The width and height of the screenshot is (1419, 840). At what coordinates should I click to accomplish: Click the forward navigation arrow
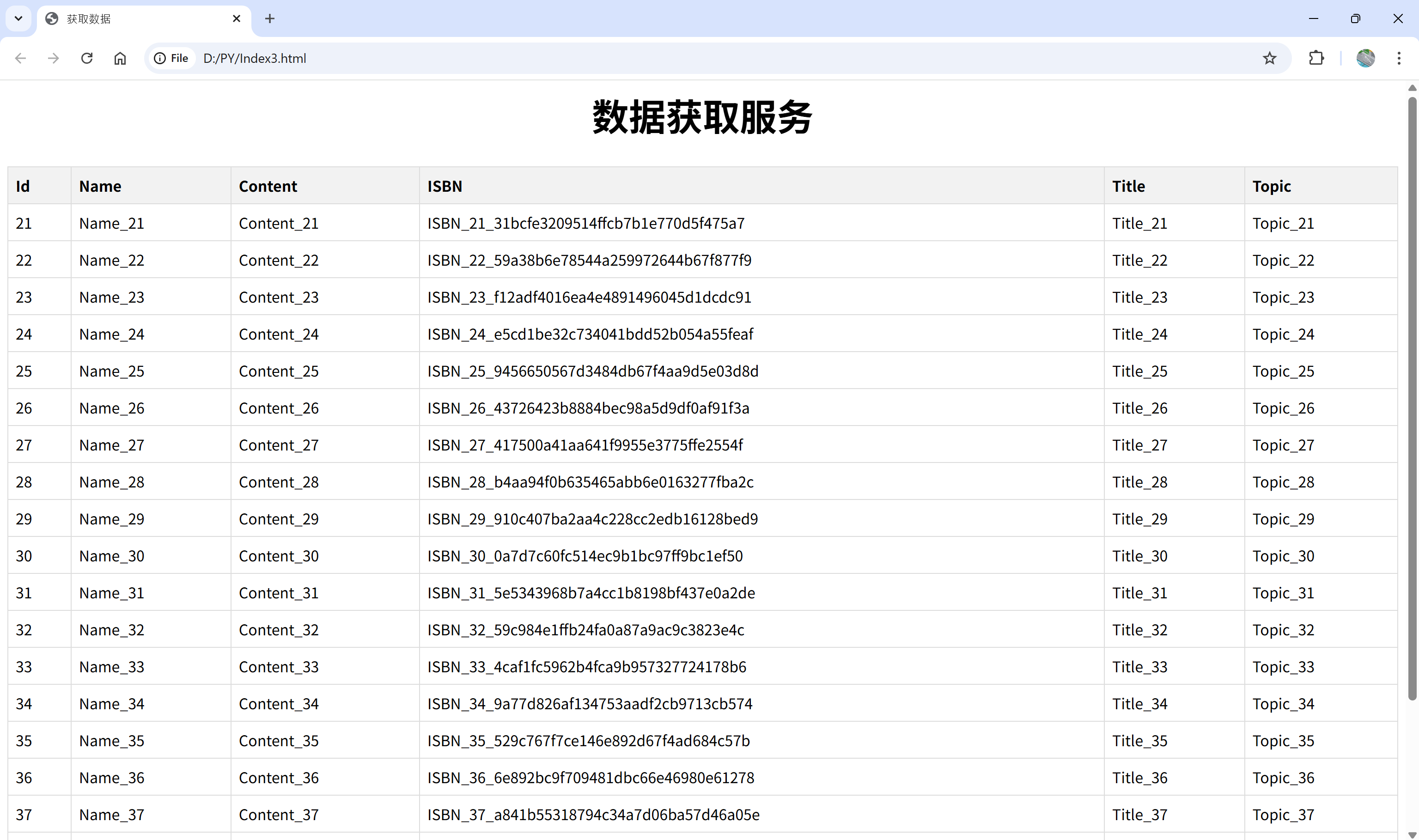(53, 58)
